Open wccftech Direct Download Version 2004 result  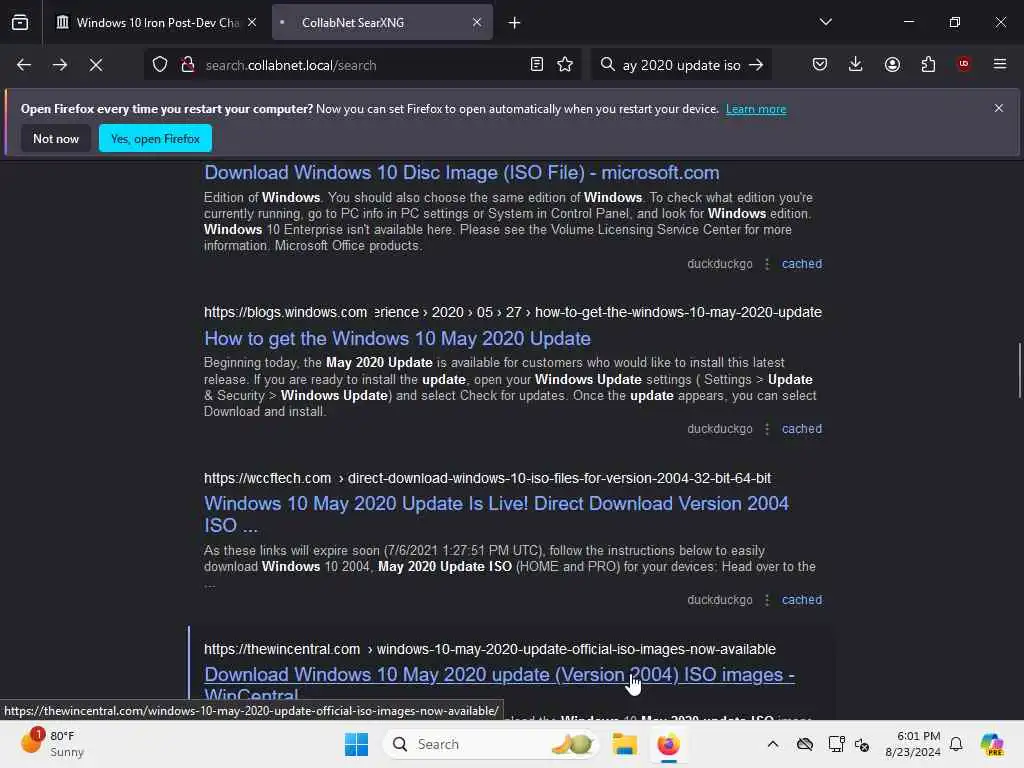click(496, 515)
